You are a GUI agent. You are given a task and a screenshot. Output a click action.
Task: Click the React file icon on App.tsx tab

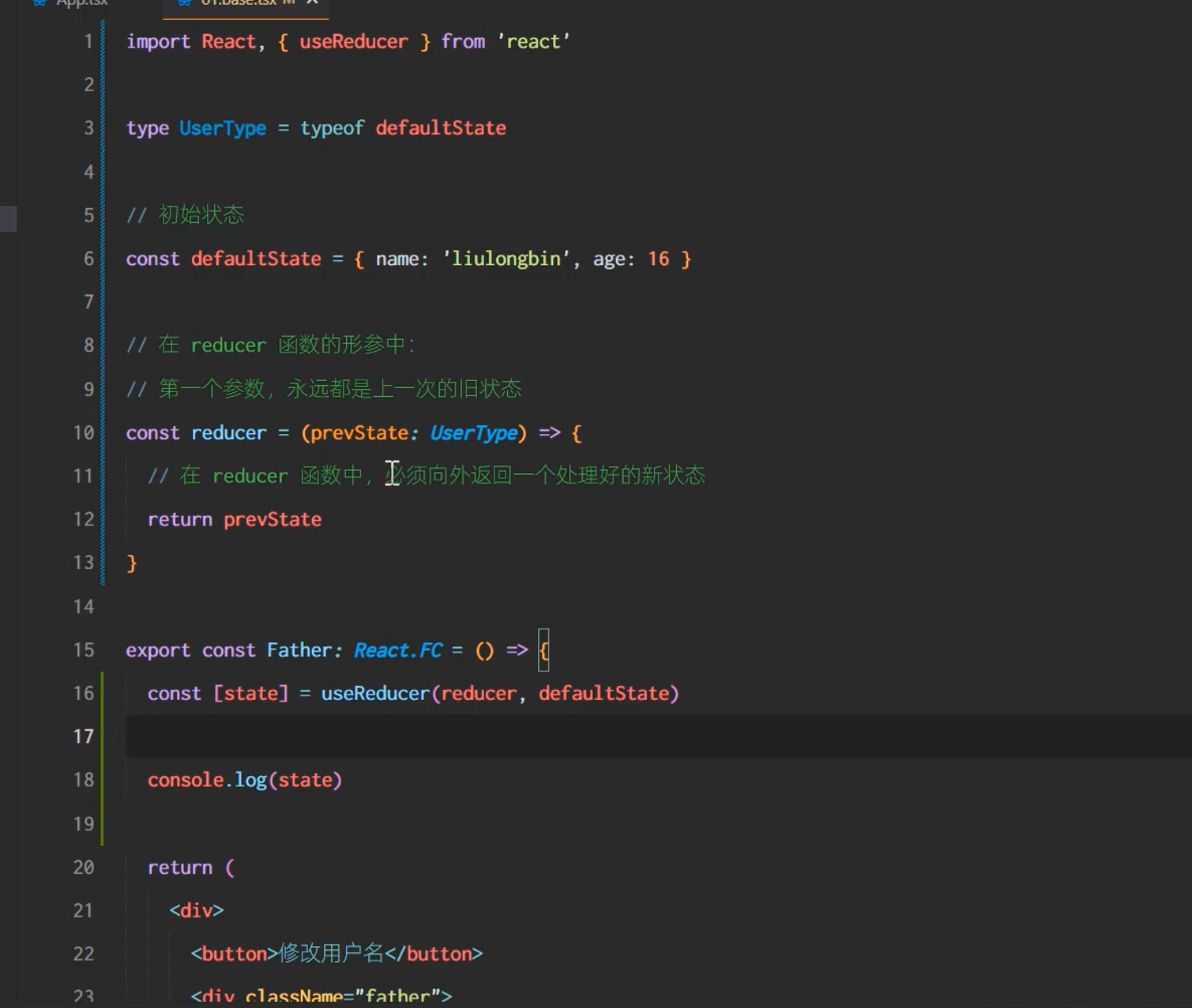[40, 3]
